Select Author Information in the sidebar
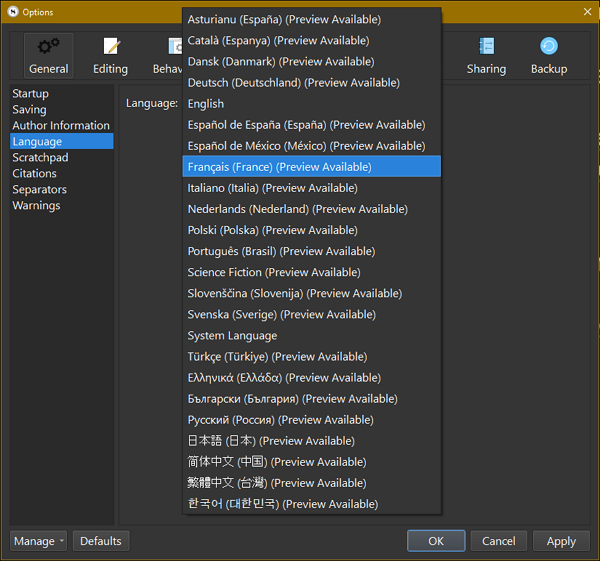Screen dimensions: 600x561 62,126
